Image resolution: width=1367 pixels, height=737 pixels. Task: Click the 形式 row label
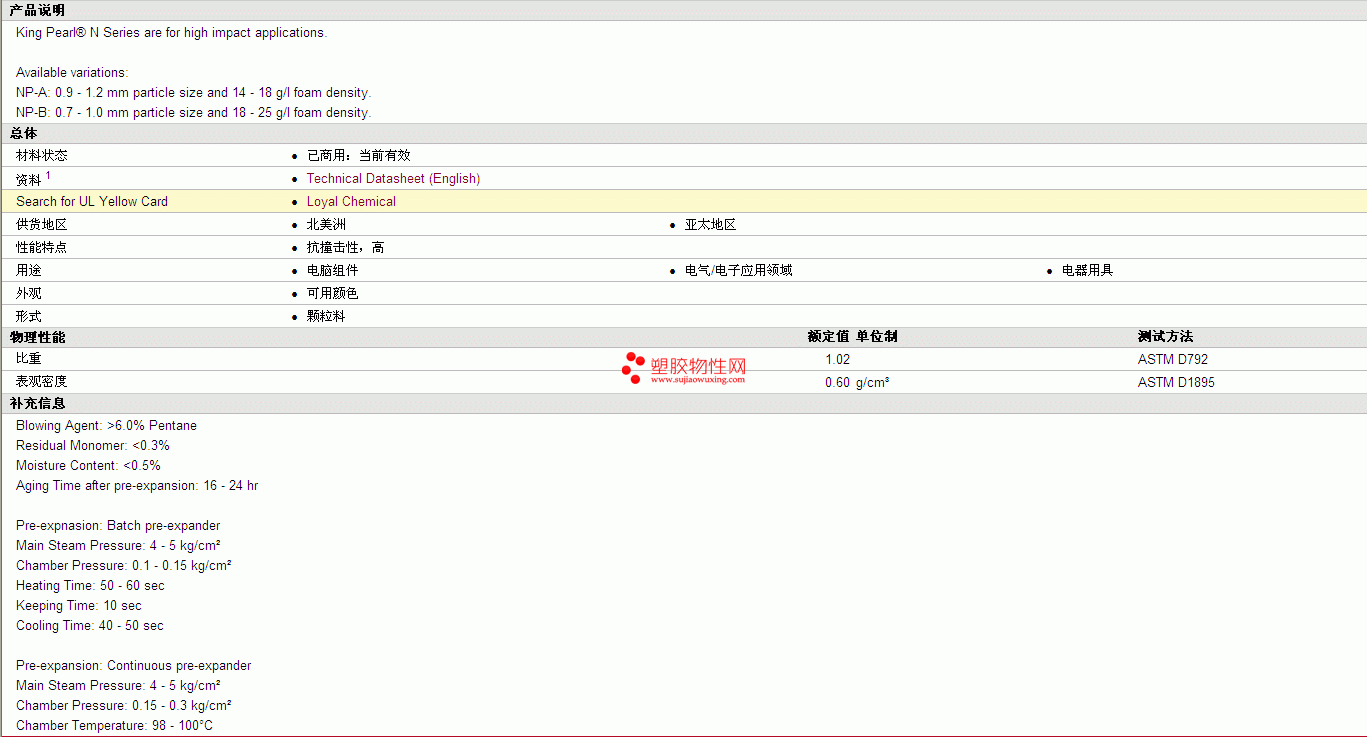tap(29, 316)
